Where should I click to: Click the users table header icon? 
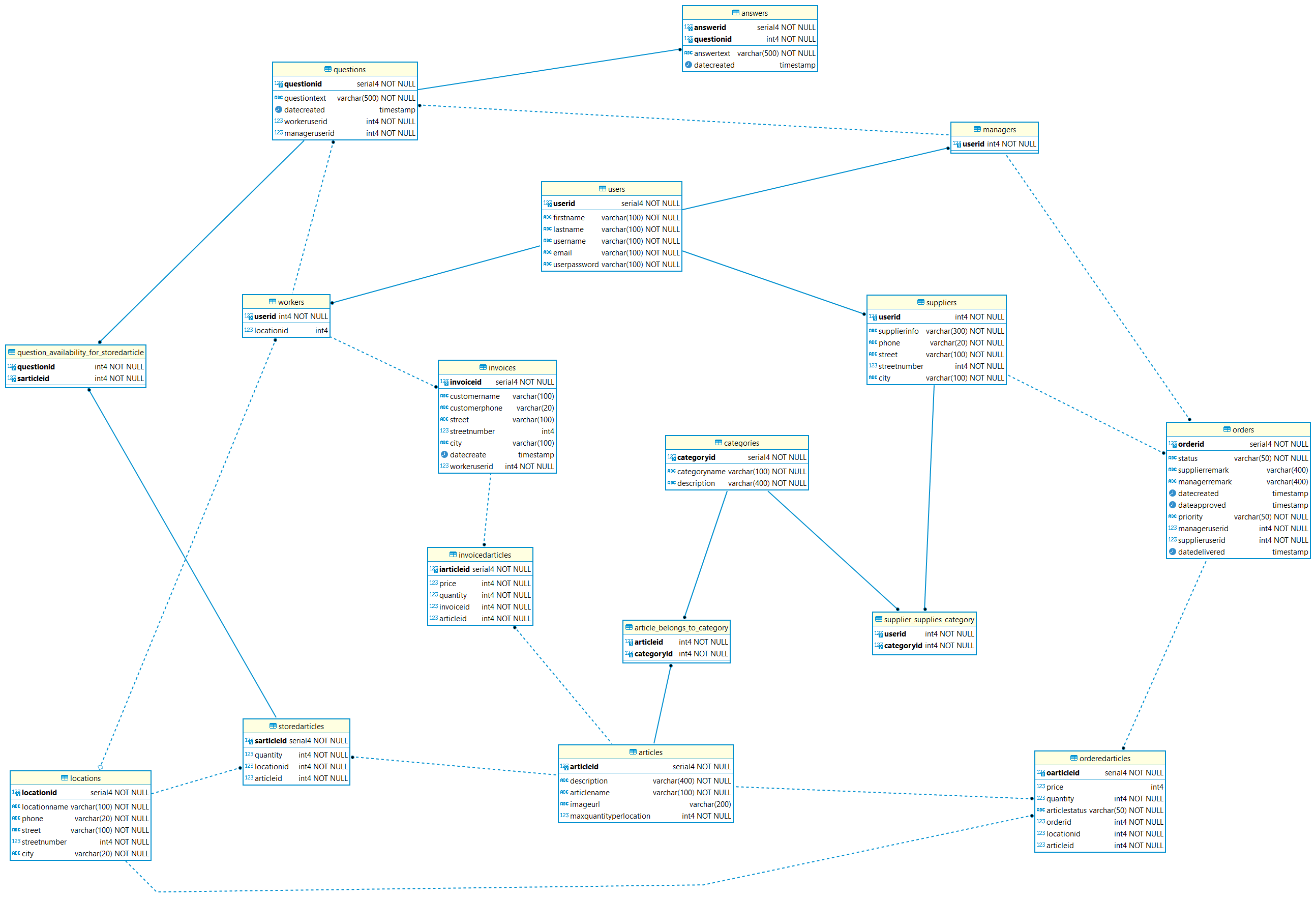click(602, 189)
